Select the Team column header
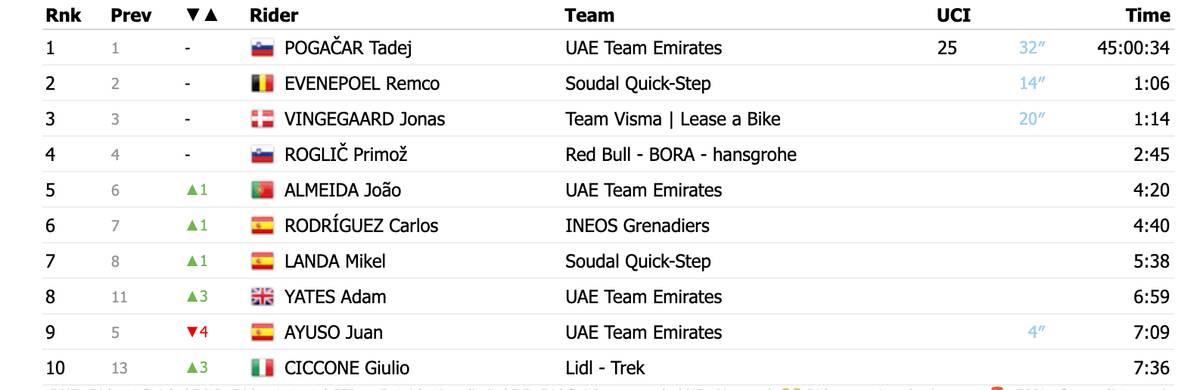The height and width of the screenshot is (390, 1200). point(590,15)
